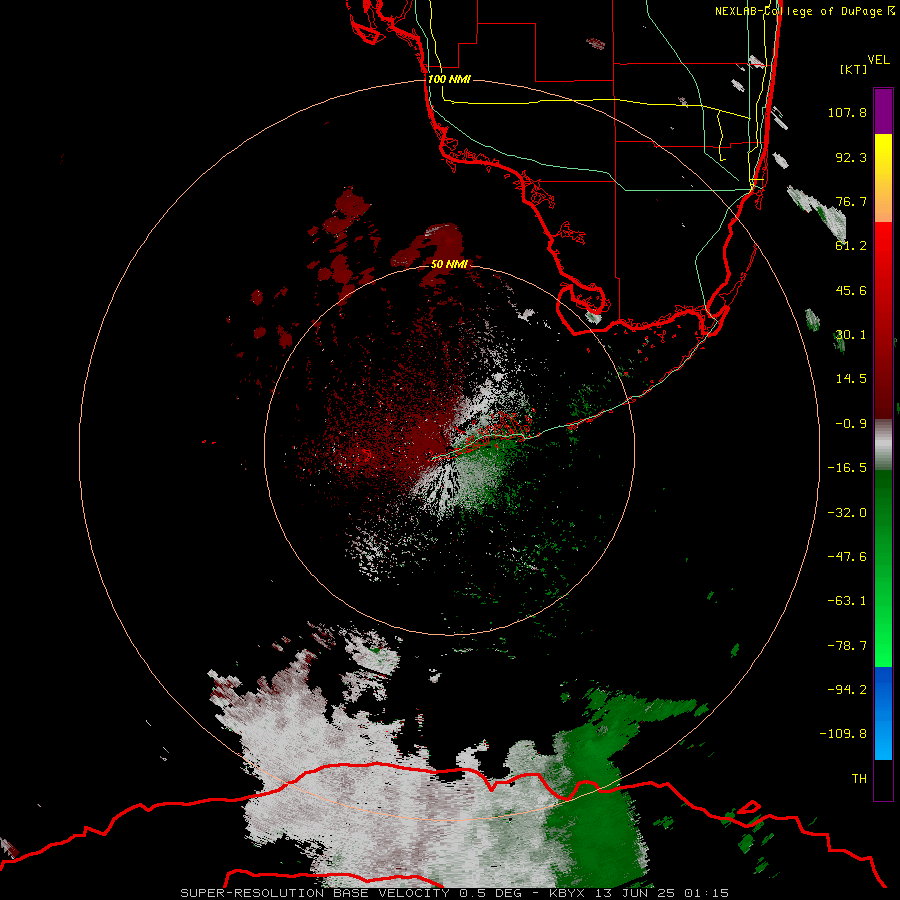Click the 14.5 velocity scale value
Screen dimensions: 900x900
click(851, 379)
